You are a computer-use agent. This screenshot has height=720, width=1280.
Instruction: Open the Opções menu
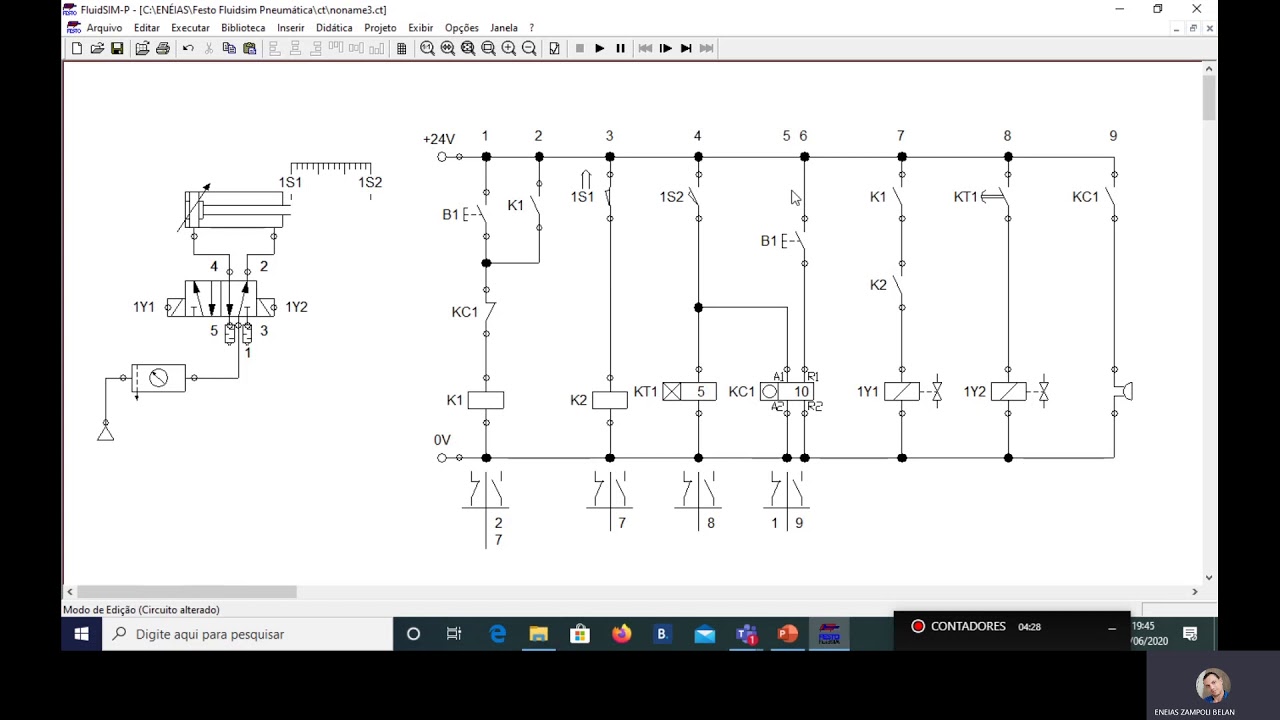click(x=461, y=28)
